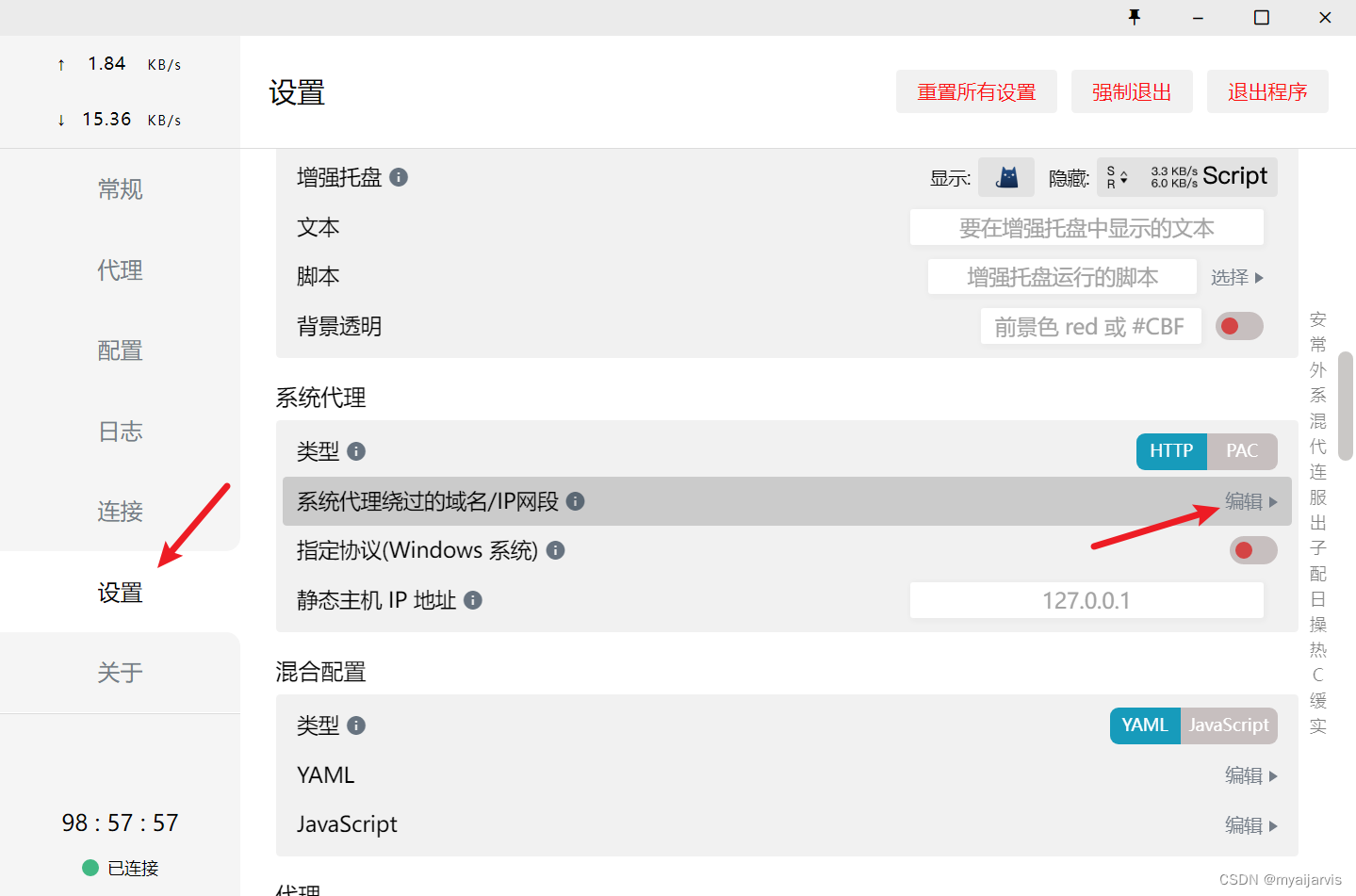Click the 系统代理 section heading

click(320, 398)
